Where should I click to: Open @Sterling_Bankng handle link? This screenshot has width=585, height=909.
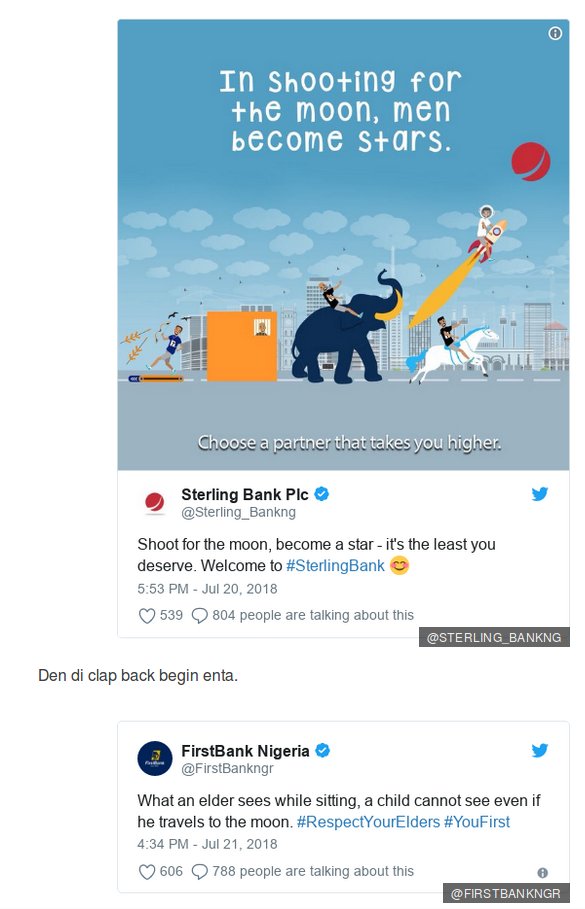point(239,512)
